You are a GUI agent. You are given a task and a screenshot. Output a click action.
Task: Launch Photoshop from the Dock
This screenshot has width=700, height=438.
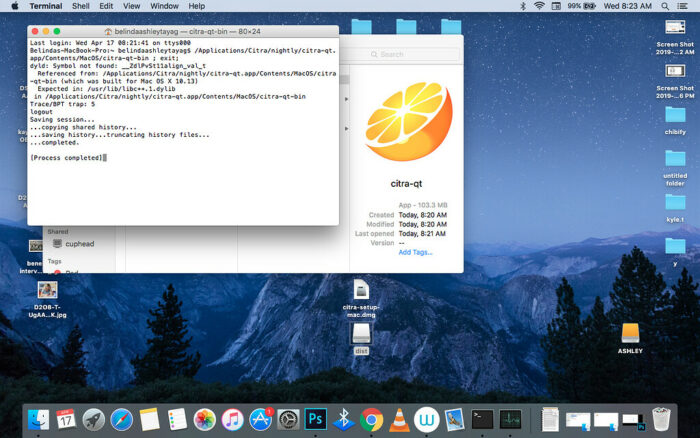pyautogui.click(x=316, y=419)
